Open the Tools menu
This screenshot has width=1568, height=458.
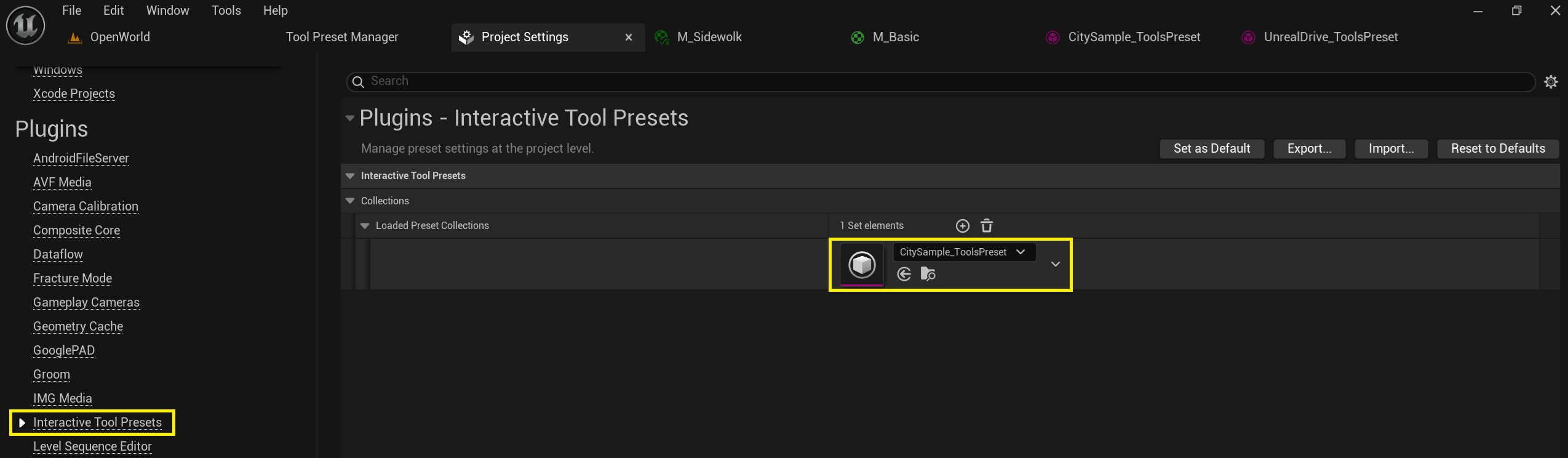(x=226, y=10)
